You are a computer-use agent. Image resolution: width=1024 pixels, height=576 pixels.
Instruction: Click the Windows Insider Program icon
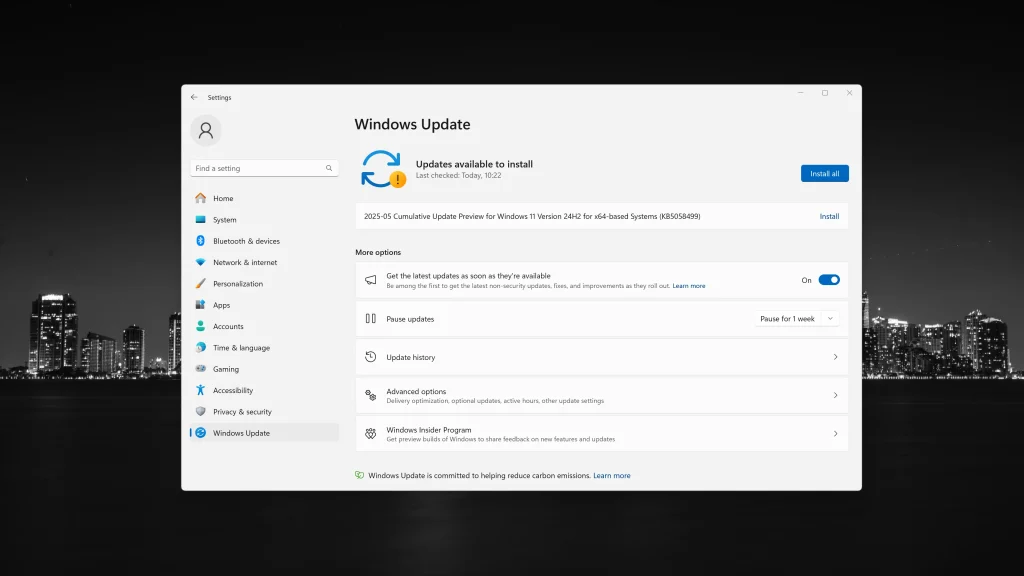pyautogui.click(x=370, y=434)
